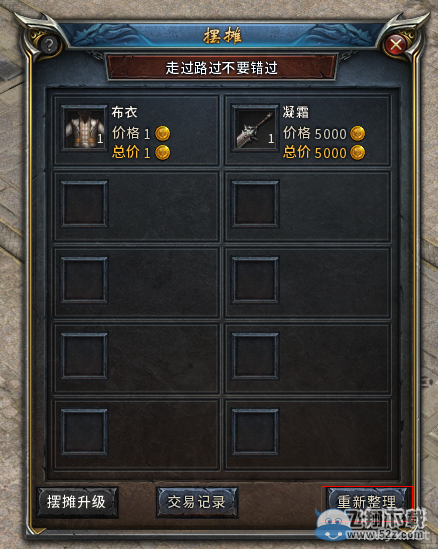The width and height of the screenshot is (438, 549).
Task: Click the 凝霜 item name label
Action: (x=296, y=112)
